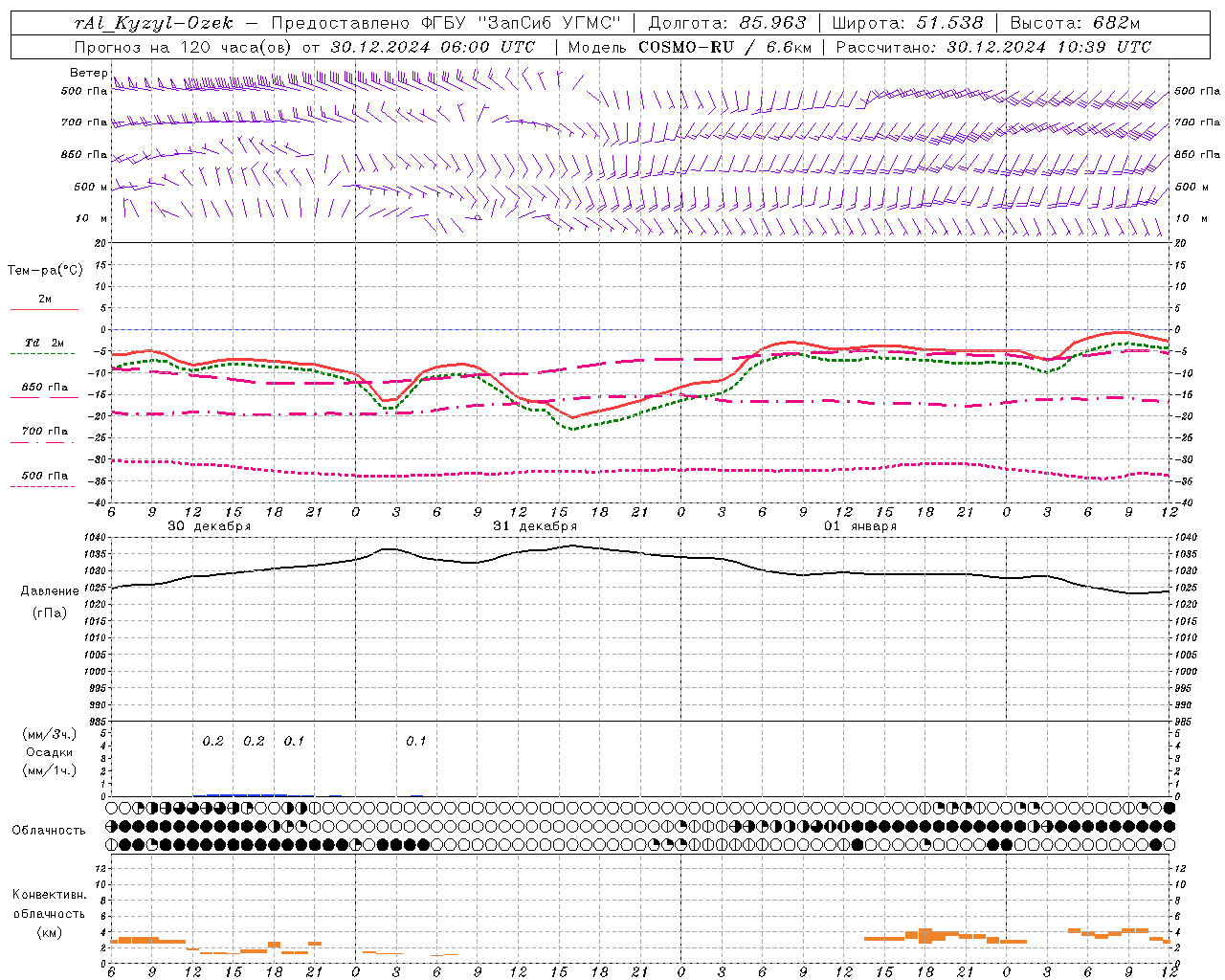Image resolution: width=1225 pixels, height=980 pixels.
Task: Click the (мм/3ч.) precipitation unit label
Action: [x=50, y=734]
